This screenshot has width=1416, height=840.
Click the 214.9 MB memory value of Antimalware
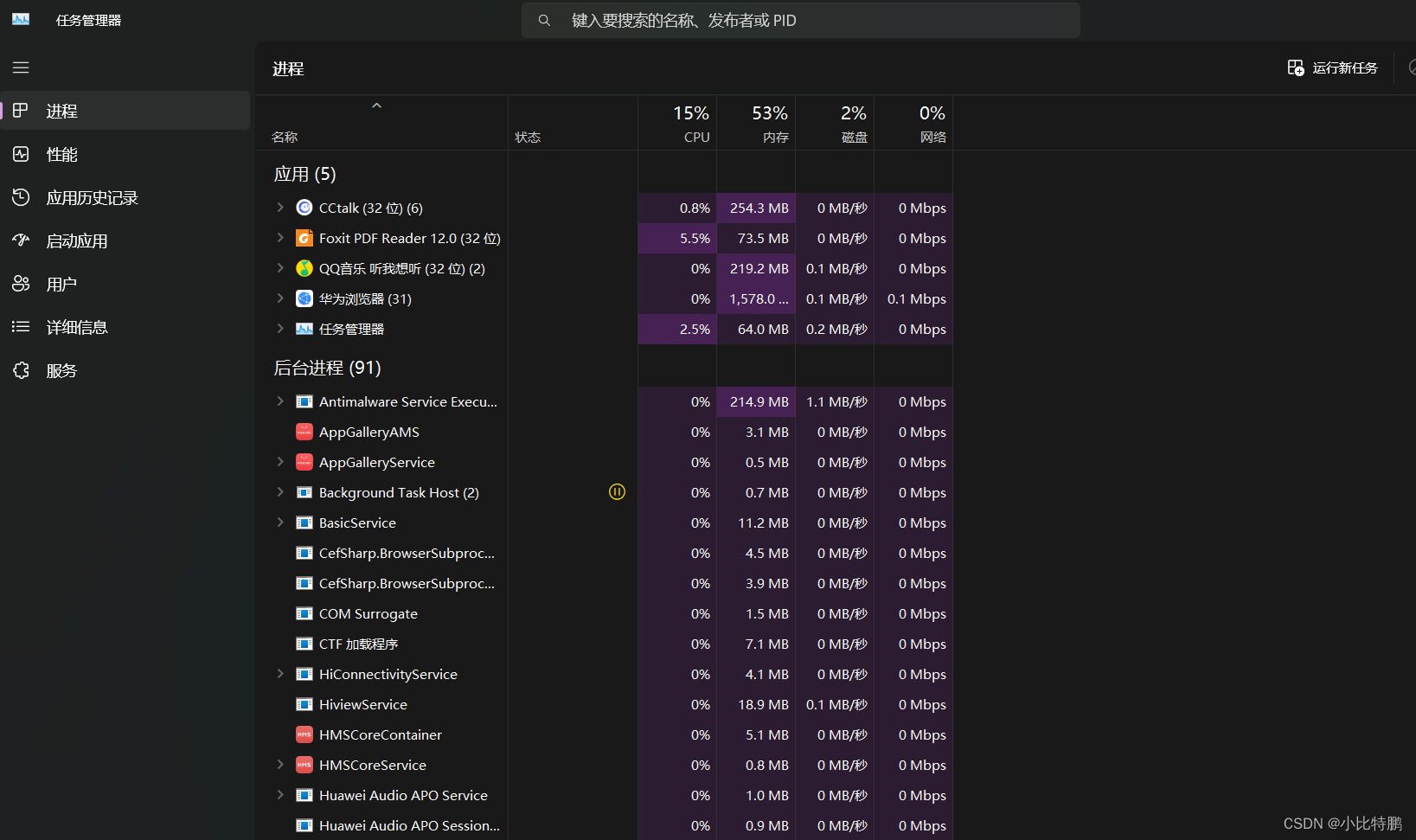pyautogui.click(x=759, y=401)
